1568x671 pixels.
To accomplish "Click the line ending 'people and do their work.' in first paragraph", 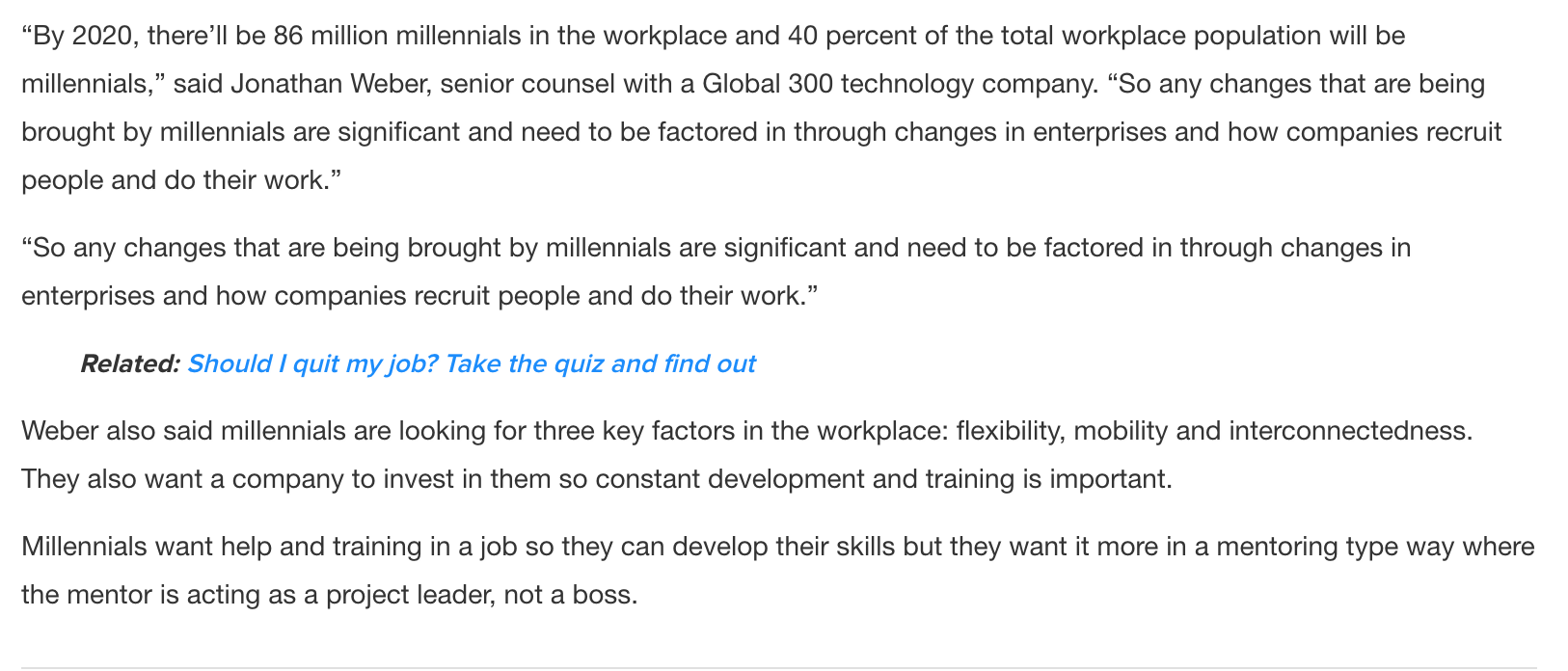I will (x=182, y=180).
